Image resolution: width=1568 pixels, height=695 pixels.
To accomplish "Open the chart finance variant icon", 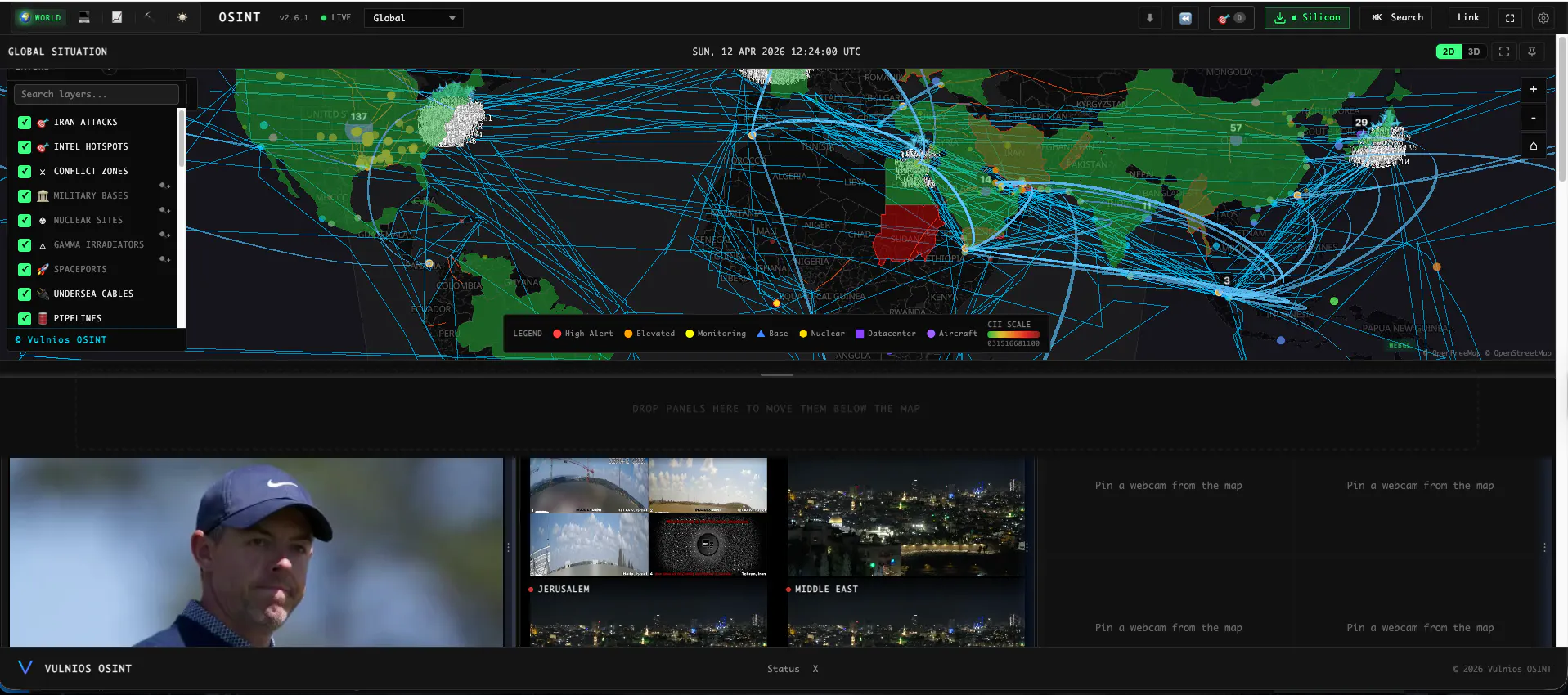I will coord(117,17).
